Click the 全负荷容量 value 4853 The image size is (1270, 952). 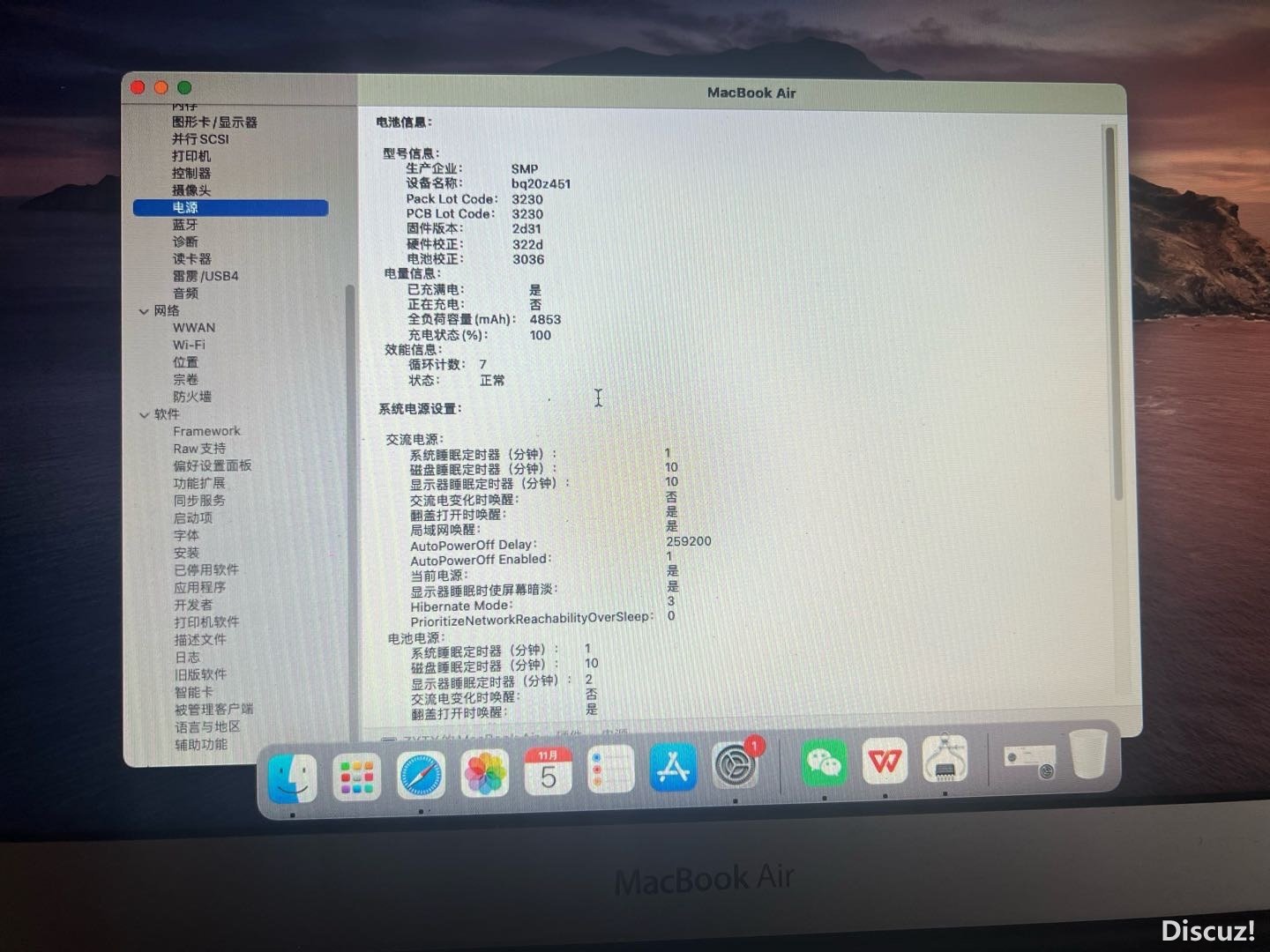coord(545,319)
